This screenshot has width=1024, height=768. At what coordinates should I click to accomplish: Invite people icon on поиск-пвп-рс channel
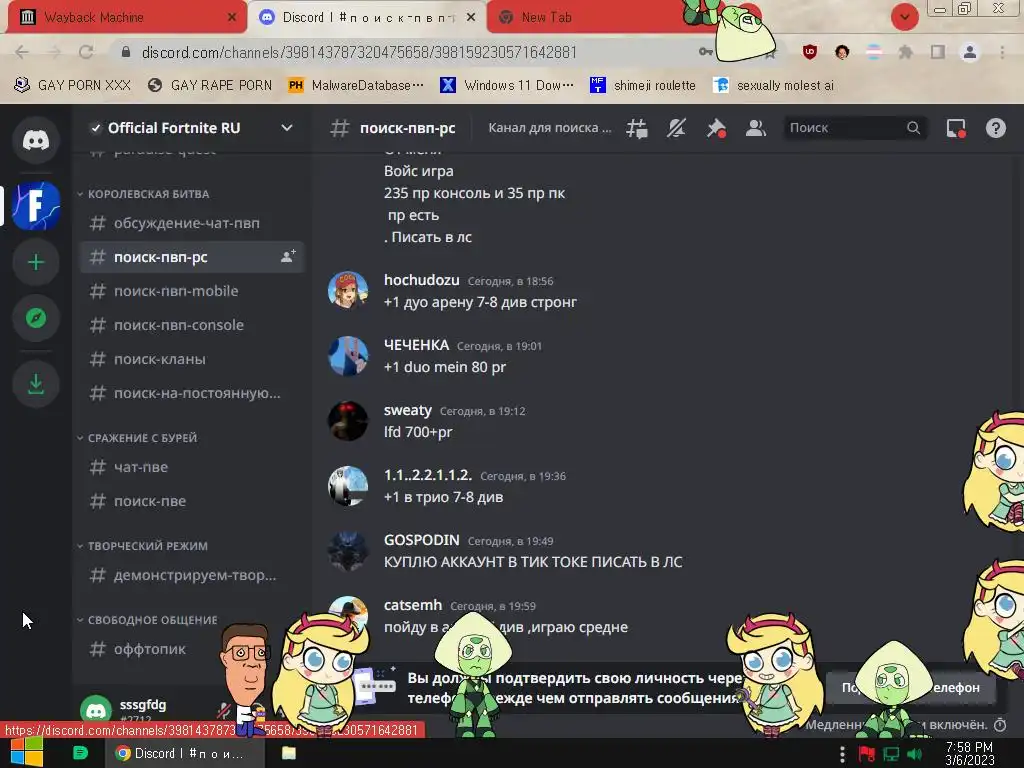click(x=288, y=257)
